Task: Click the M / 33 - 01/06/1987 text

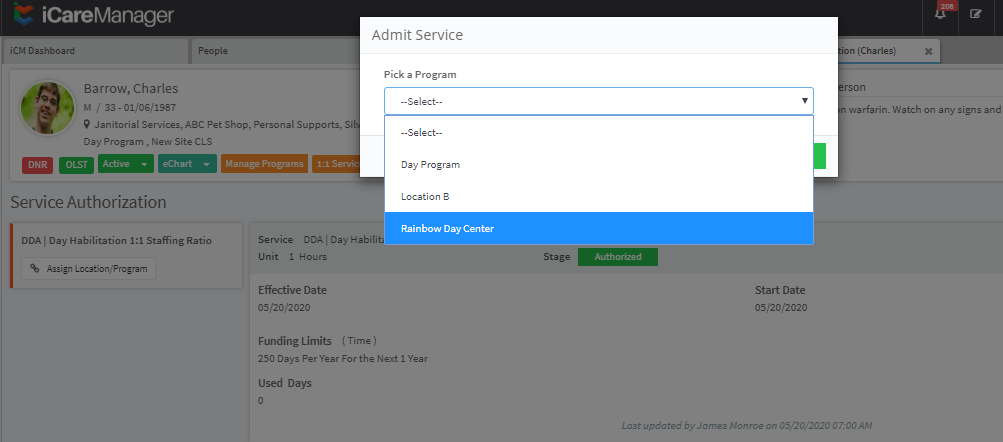Action: click(x=130, y=107)
